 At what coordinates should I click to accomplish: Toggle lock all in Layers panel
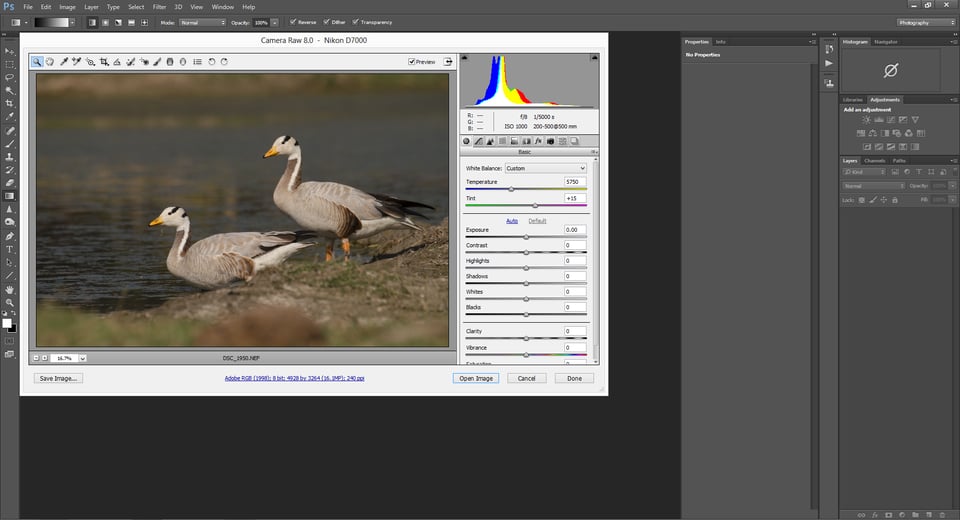(895, 200)
